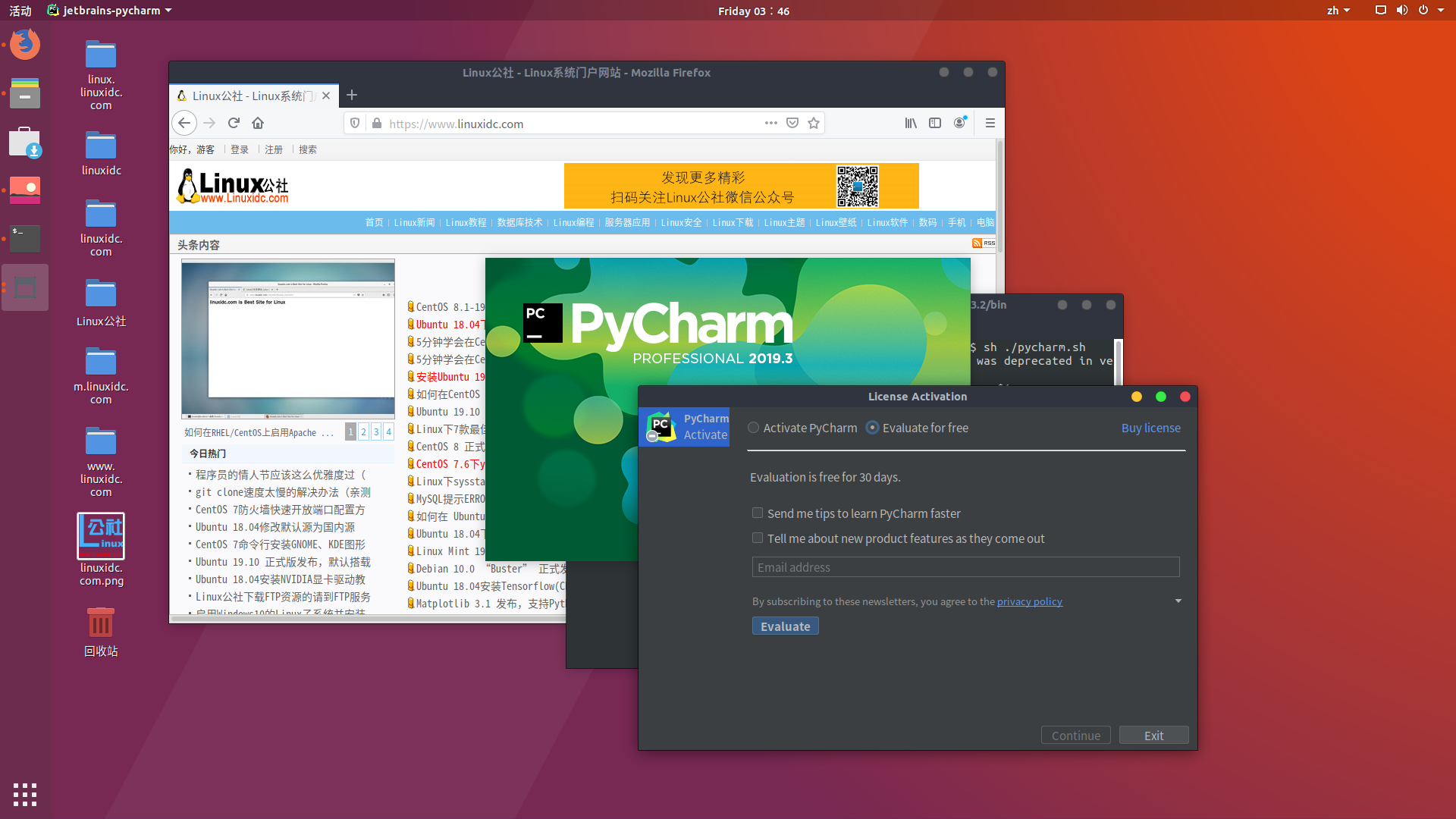This screenshot has width=1456, height=819.
Task: View the tracking protection shield details
Action: tap(354, 123)
